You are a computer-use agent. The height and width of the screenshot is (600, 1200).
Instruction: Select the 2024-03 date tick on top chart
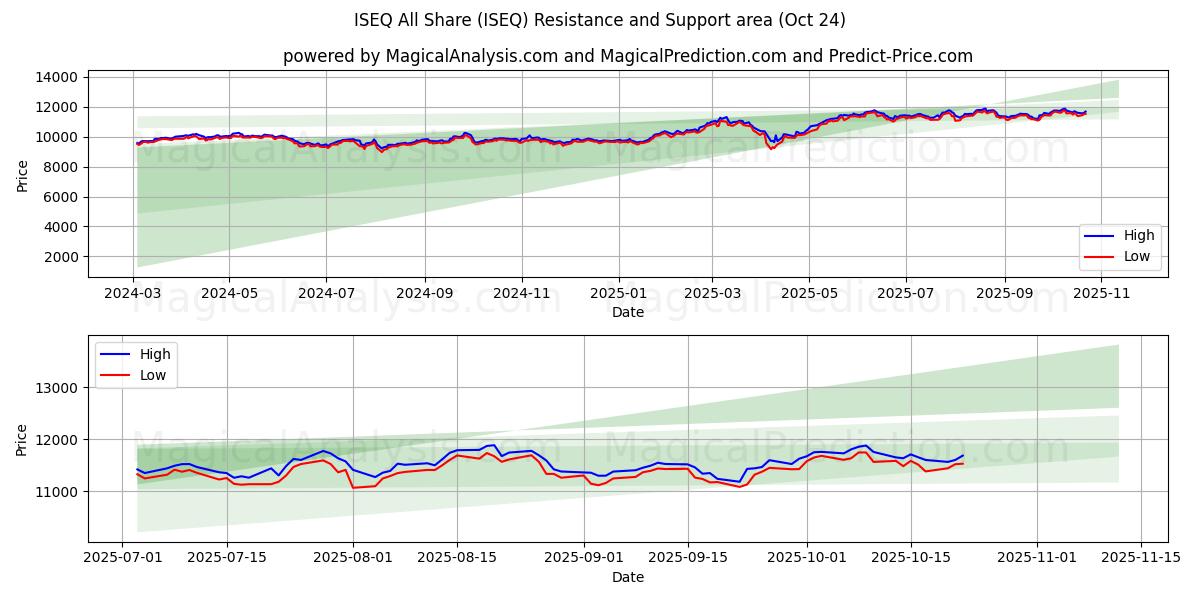point(133,295)
